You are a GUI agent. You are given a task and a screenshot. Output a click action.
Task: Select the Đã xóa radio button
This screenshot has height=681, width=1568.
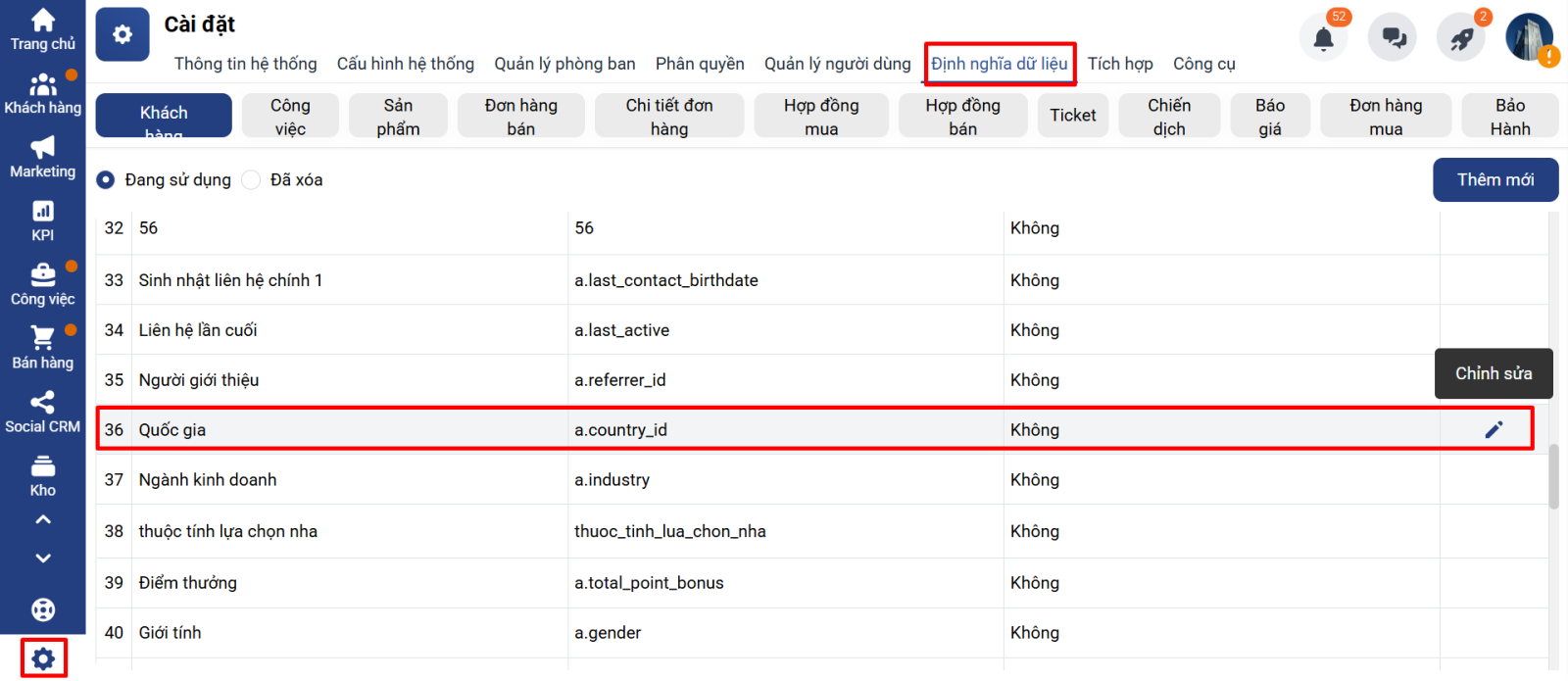tap(251, 180)
